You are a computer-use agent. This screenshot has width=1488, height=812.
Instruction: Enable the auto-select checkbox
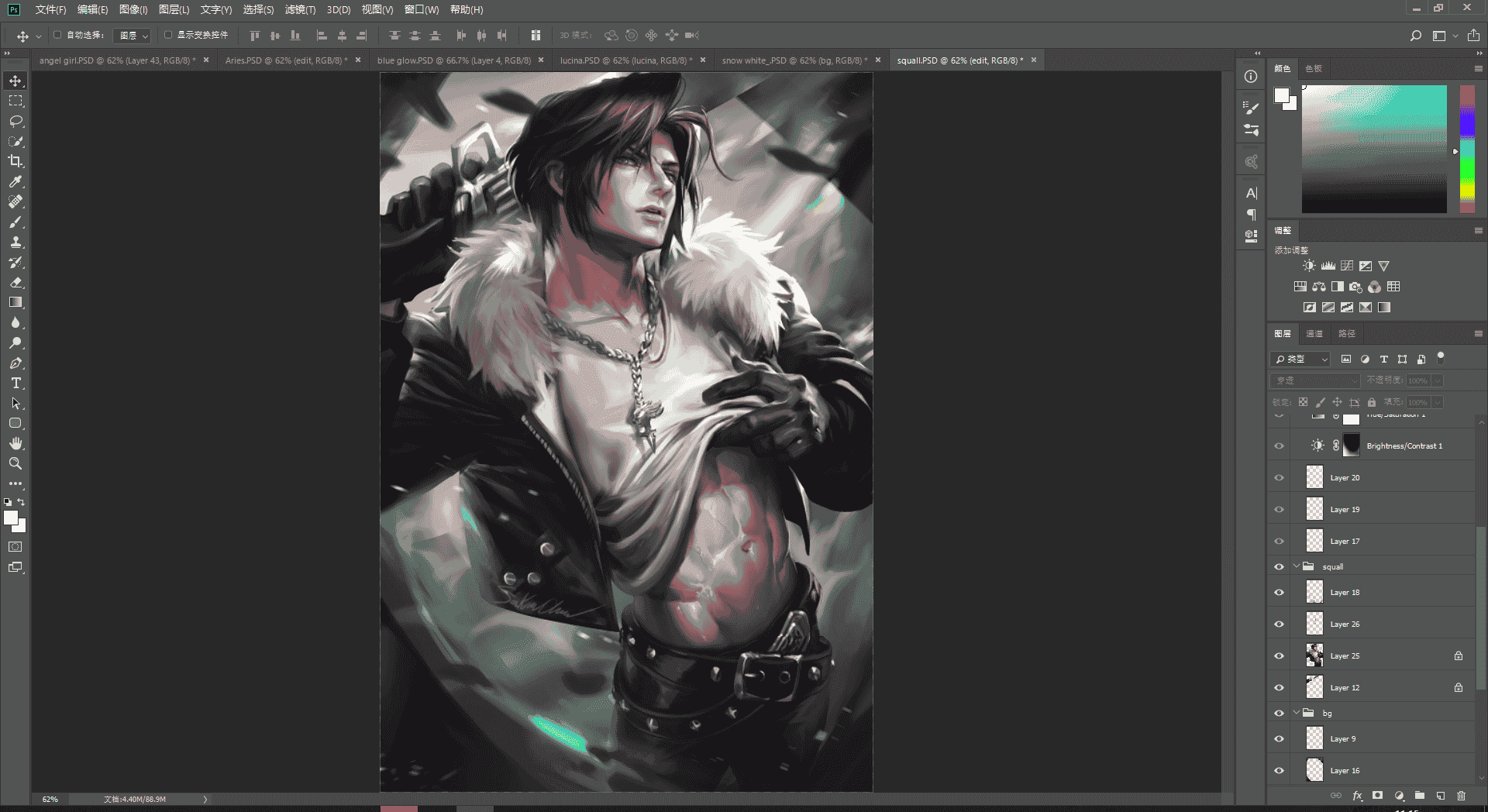(x=57, y=35)
